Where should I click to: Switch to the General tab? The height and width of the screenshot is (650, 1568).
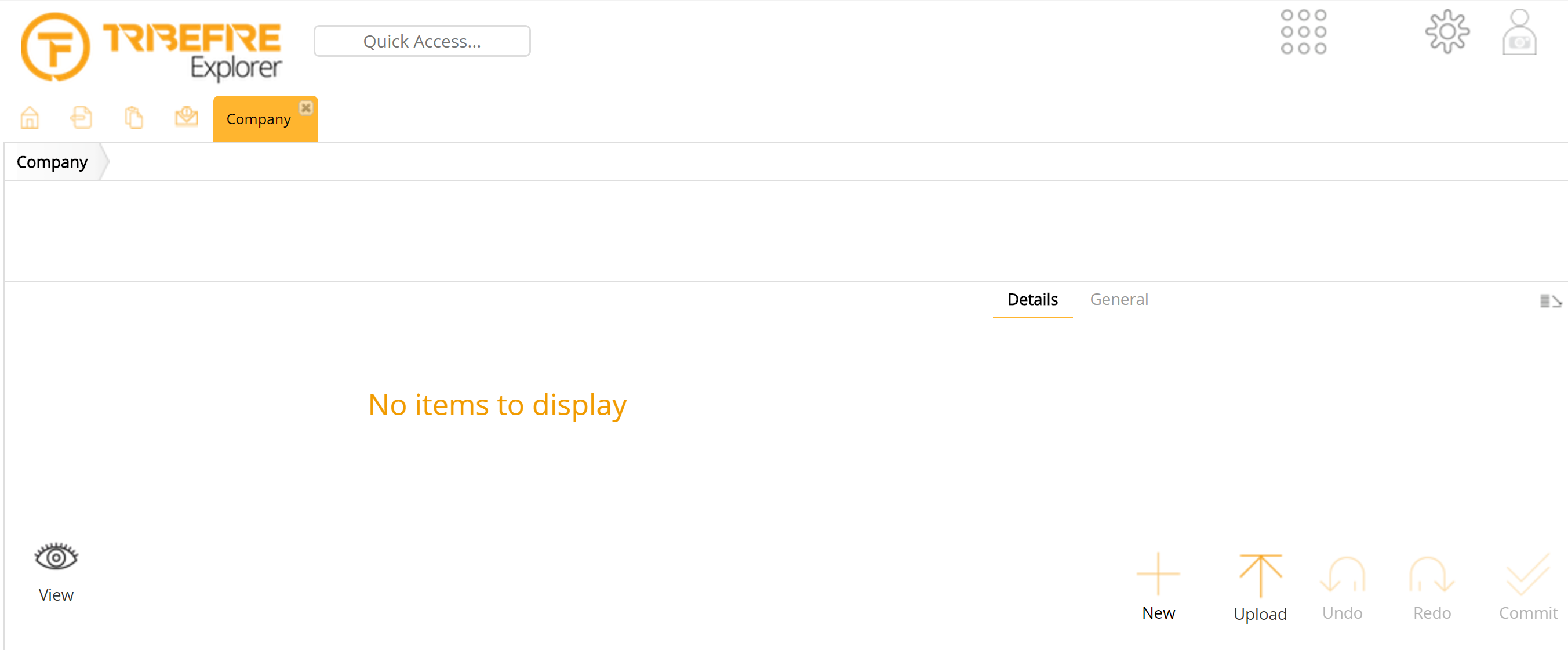1119,299
